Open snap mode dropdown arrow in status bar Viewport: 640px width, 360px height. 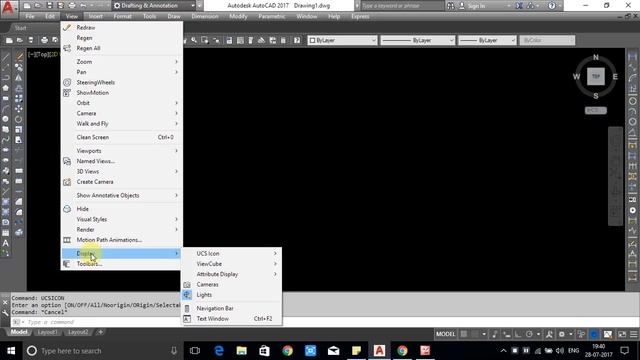pos(484,334)
